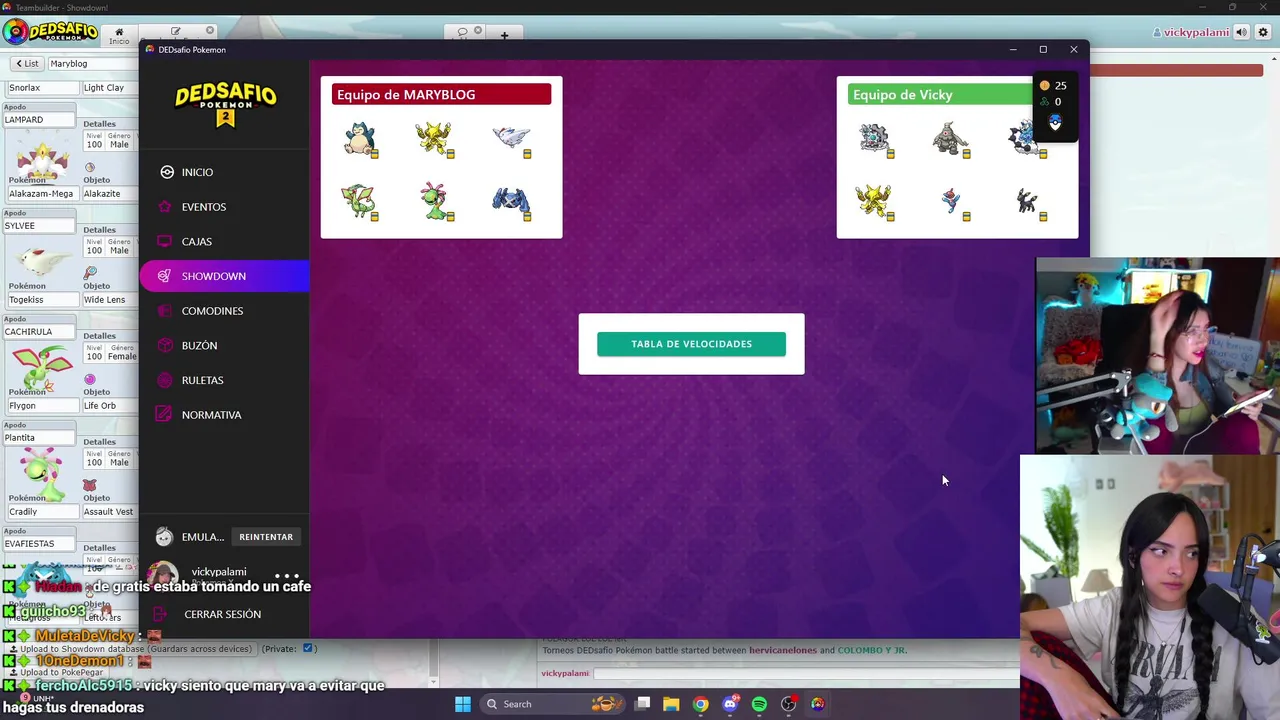This screenshot has width=1280, height=720.
Task: Open the BUZÓN sidebar entry
Action: coord(224,345)
